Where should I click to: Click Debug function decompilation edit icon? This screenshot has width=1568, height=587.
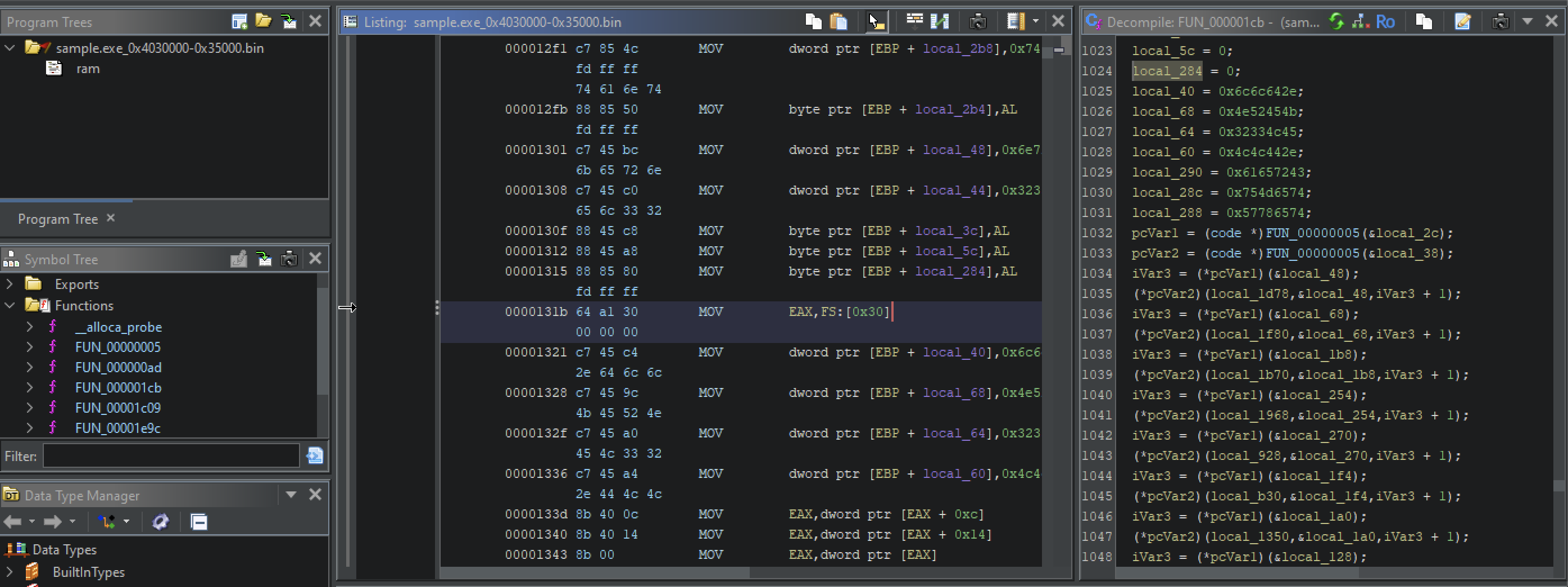coord(1462,22)
